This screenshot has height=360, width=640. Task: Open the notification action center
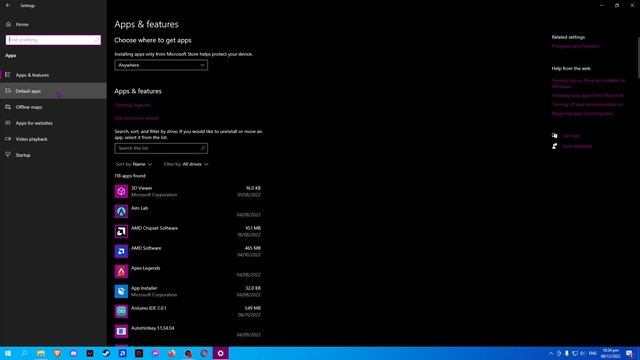630,353
